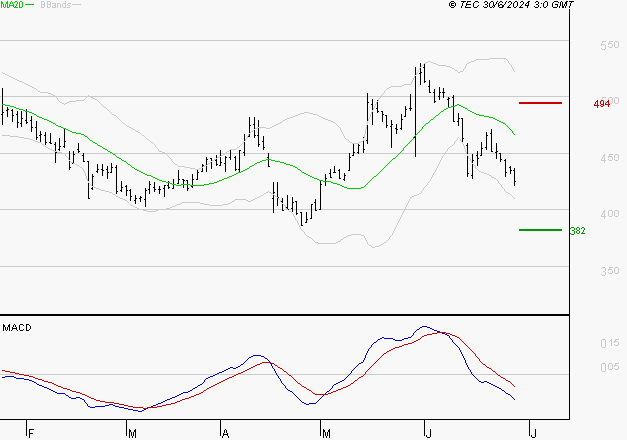
Task: Click the last J month axis label
Action: click(x=533, y=434)
